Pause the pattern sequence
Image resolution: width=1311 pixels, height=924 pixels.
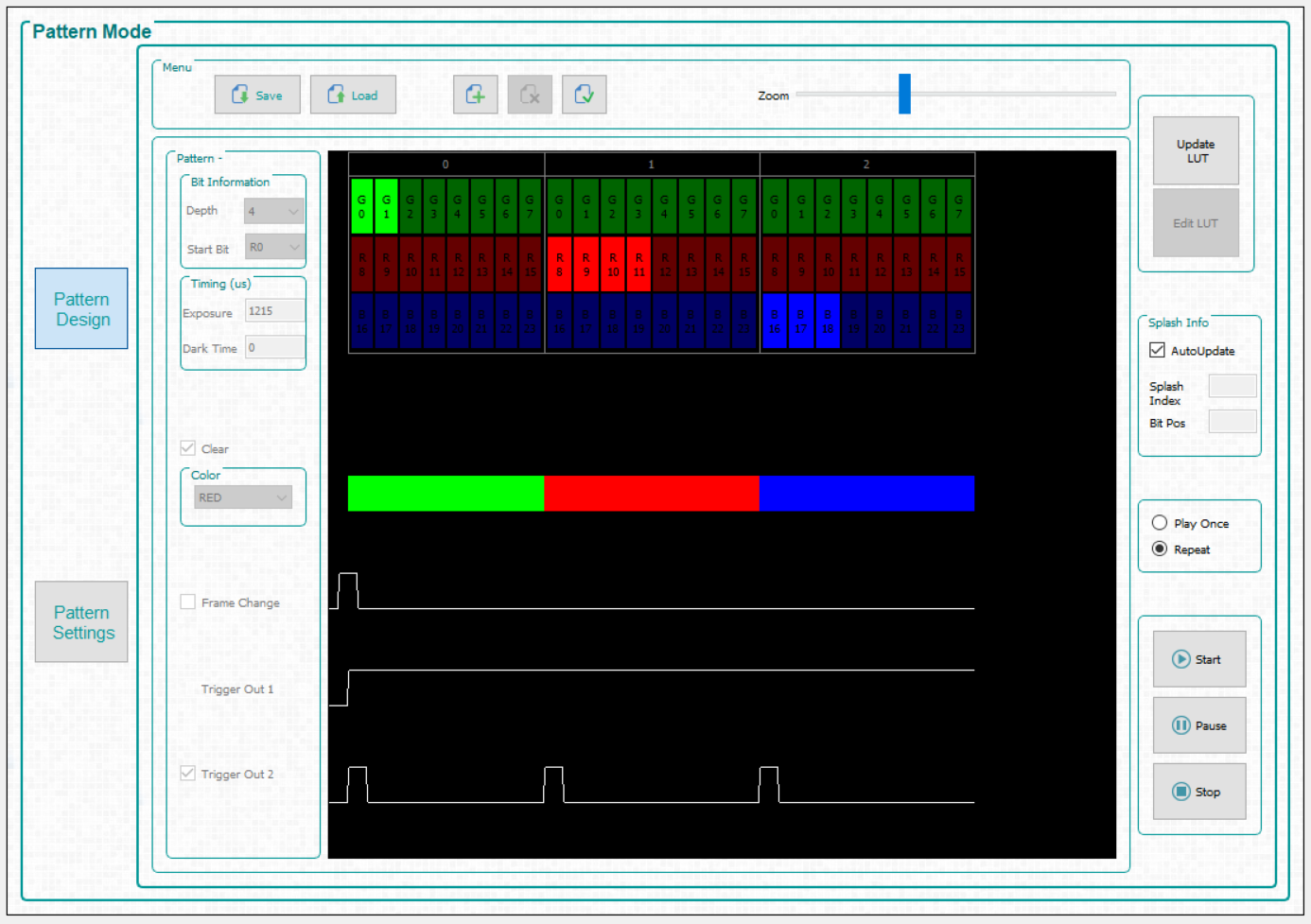pos(1198,725)
